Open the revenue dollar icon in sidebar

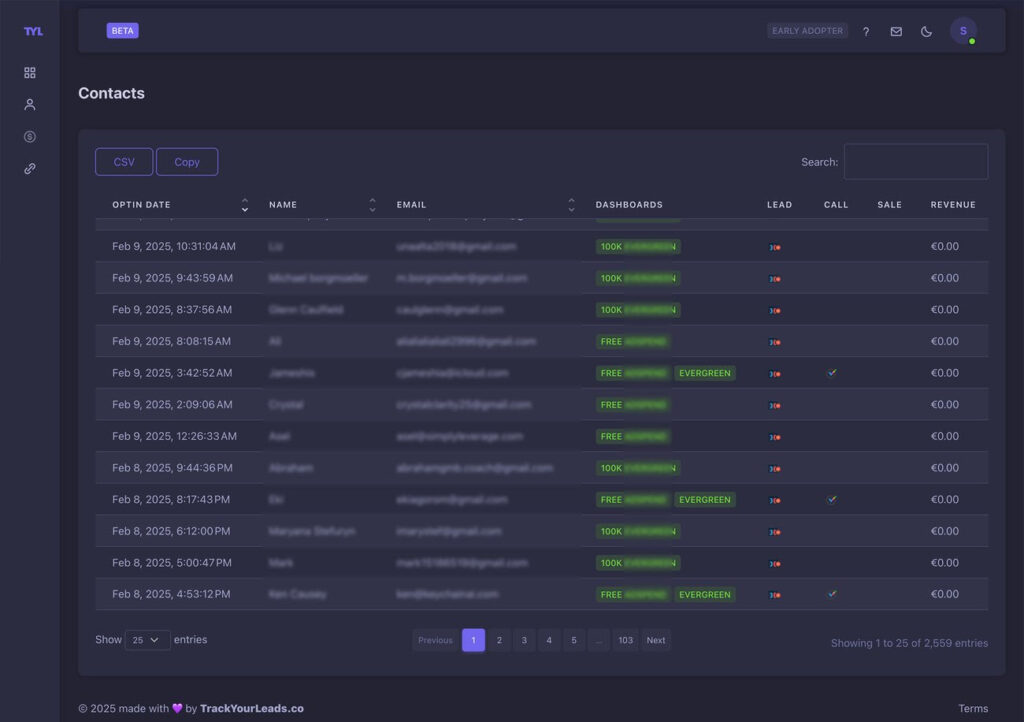[30, 136]
